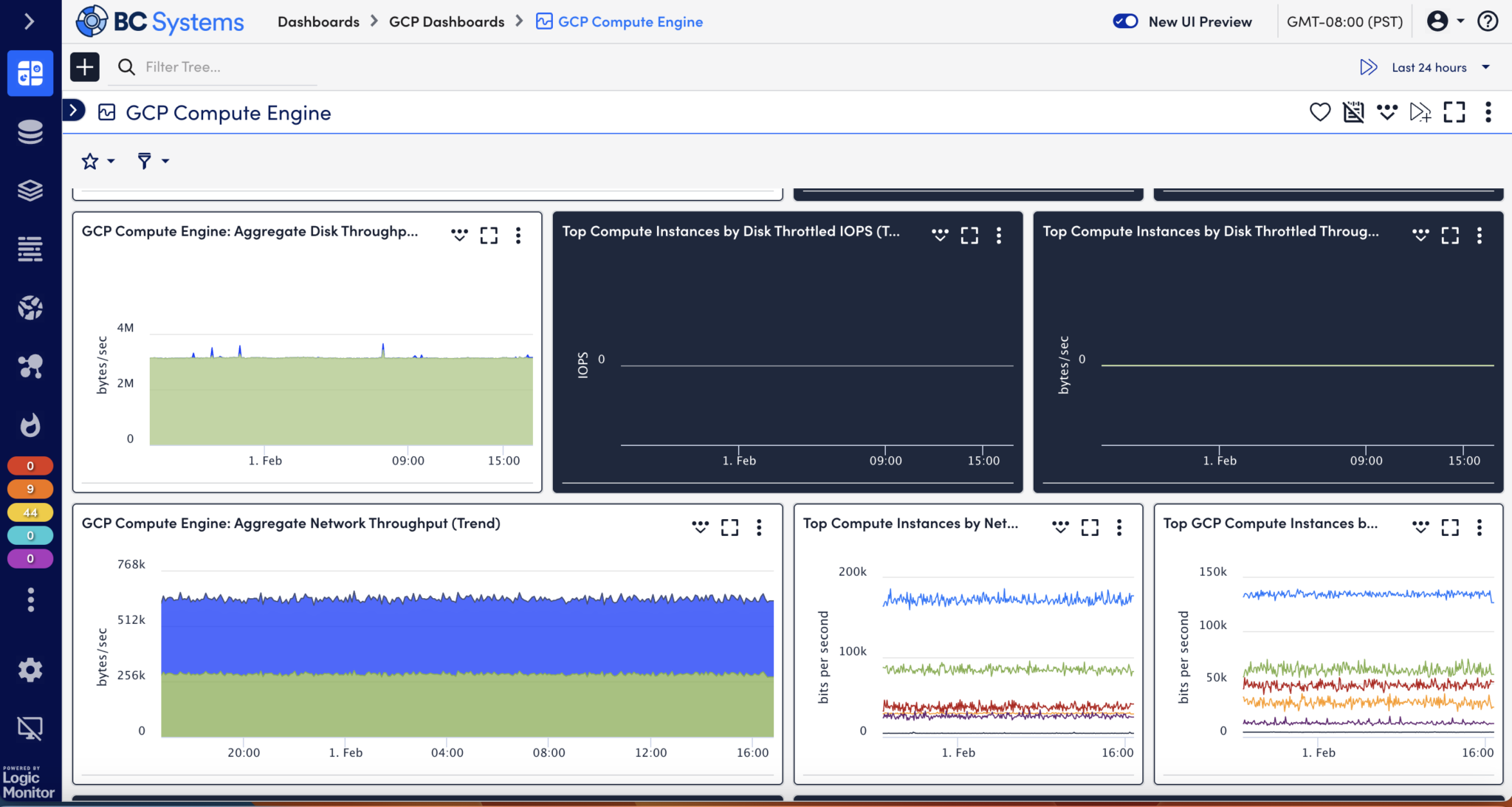The width and height of the screenshot is (1512, 807).
Task: Open the Last 24 hours time range dropdown
Action: 1428,66
